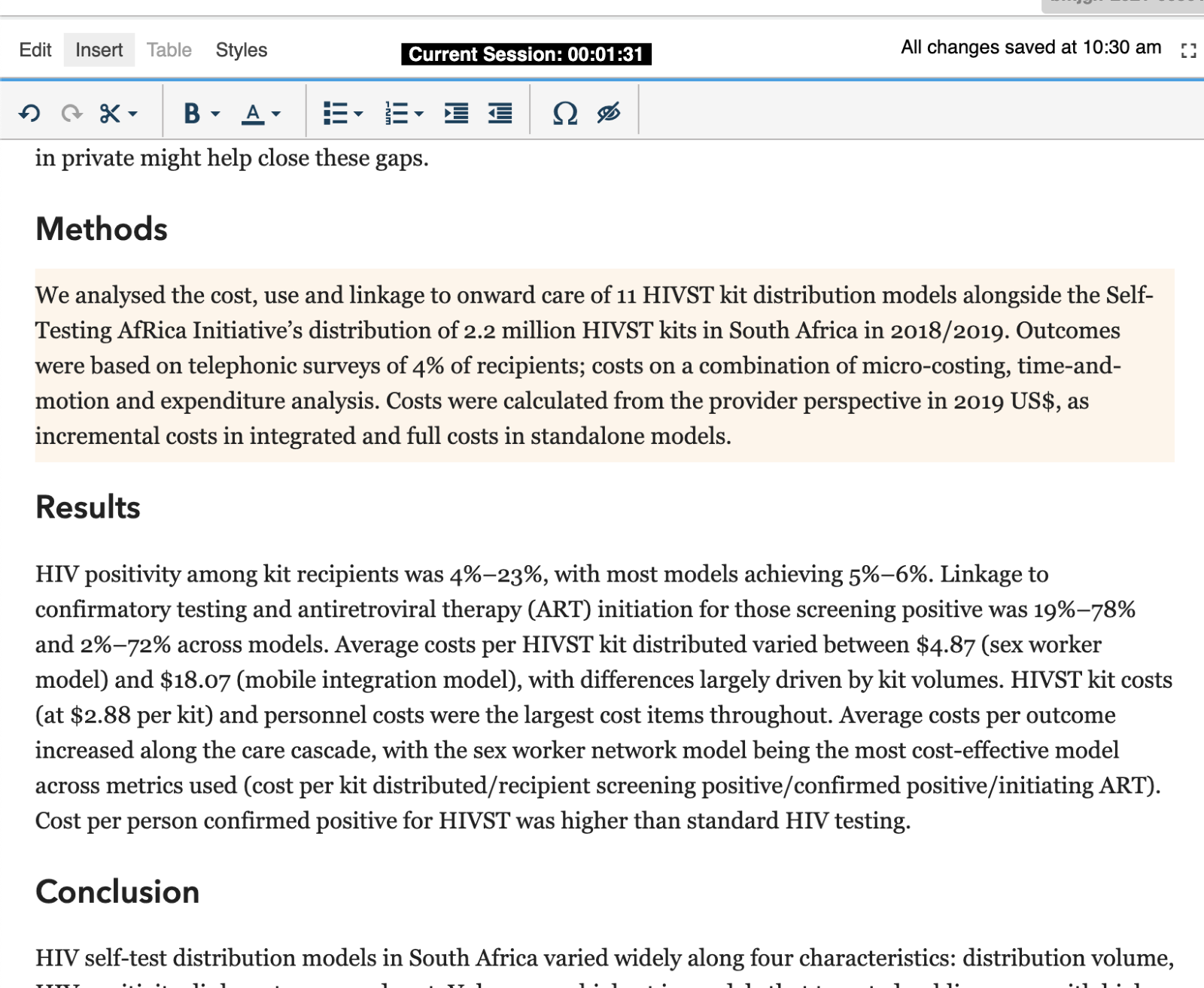Open the text color dropdown arrow
Image resolution: width=1204 pixels, height=988 pixels.
tap(276, 114)
